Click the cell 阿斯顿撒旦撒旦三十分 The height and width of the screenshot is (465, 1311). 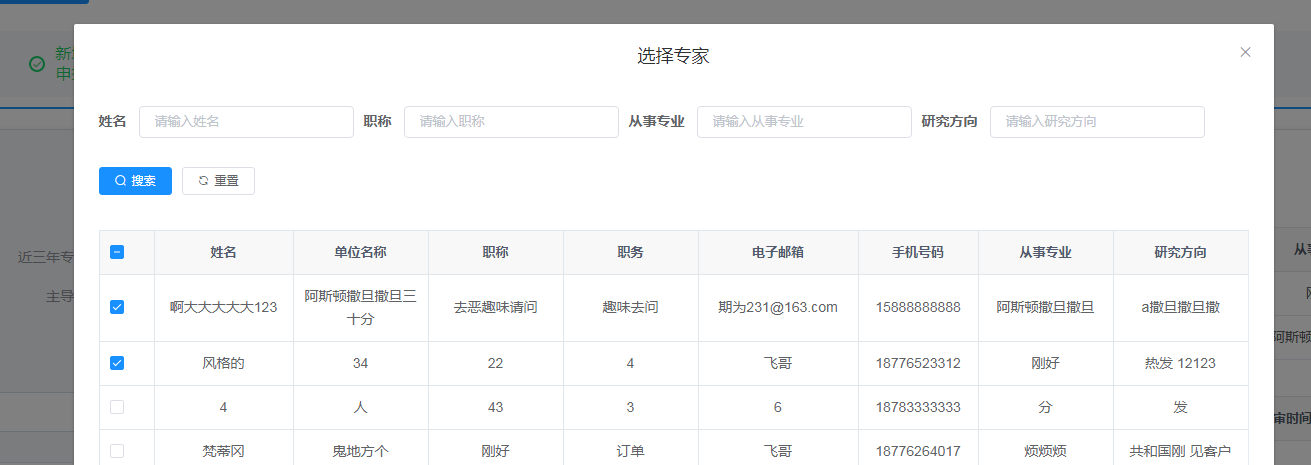(x=360, y=308)
